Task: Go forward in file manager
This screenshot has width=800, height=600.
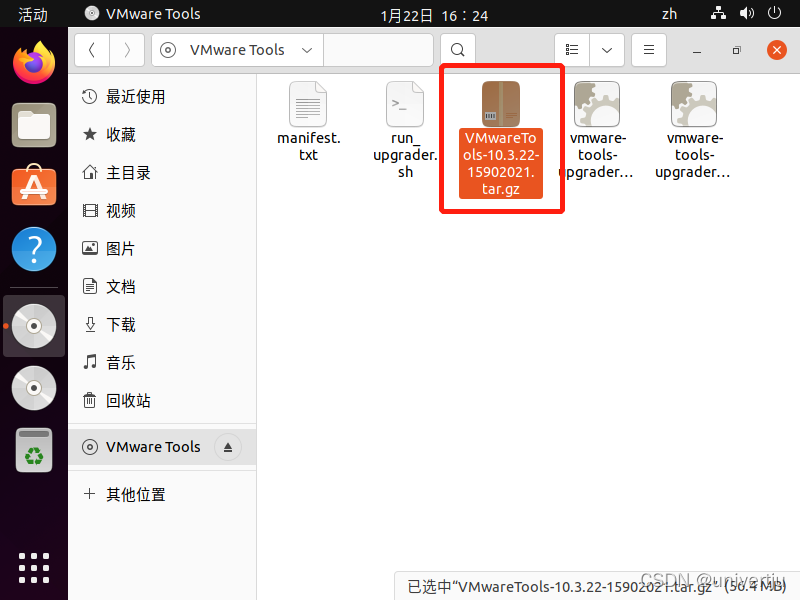Action: (127, 50)
